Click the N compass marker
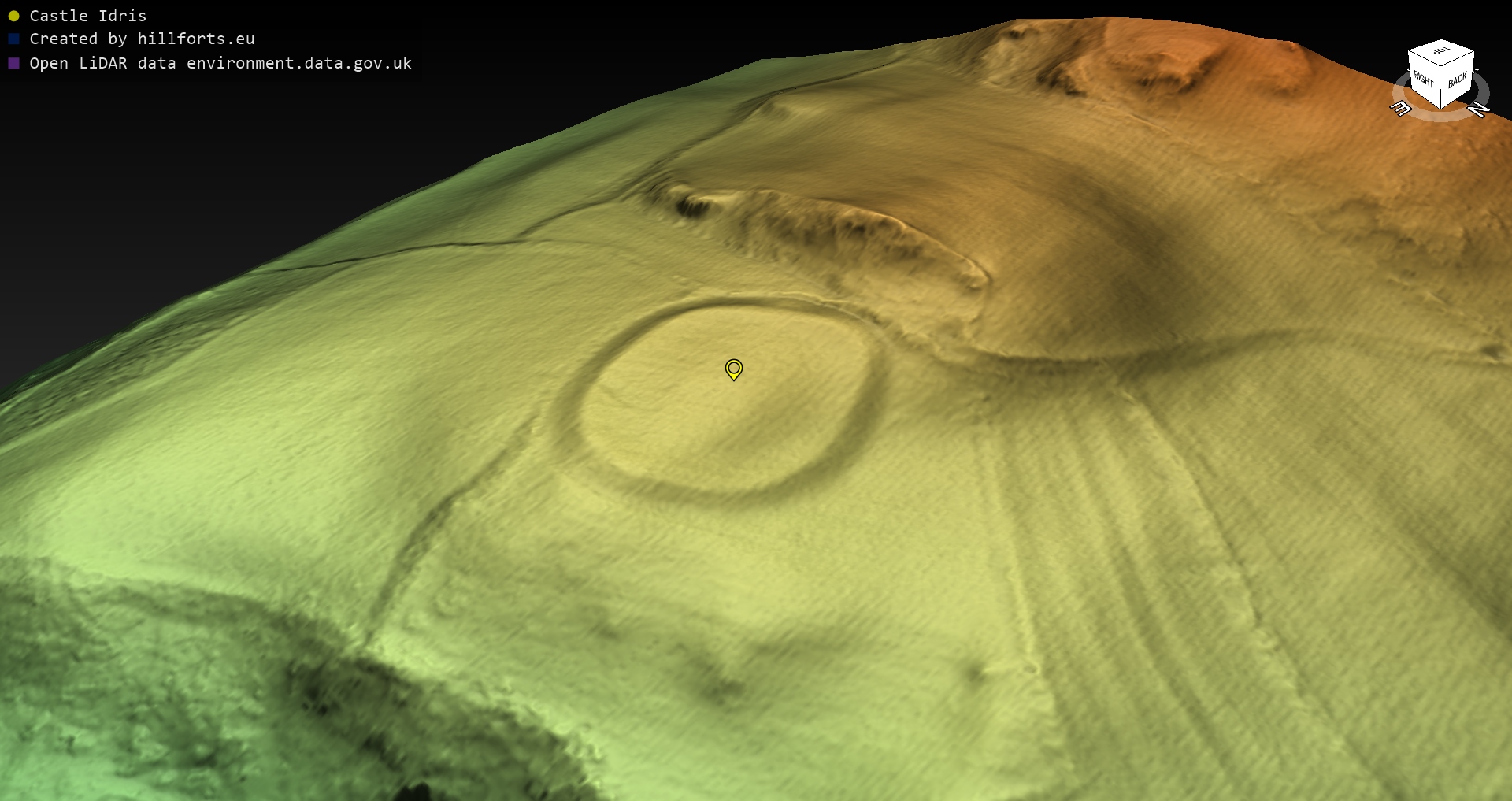The height and width of the screenshot is (801, 1512). pyautogui.click(x=1478, y=109)
